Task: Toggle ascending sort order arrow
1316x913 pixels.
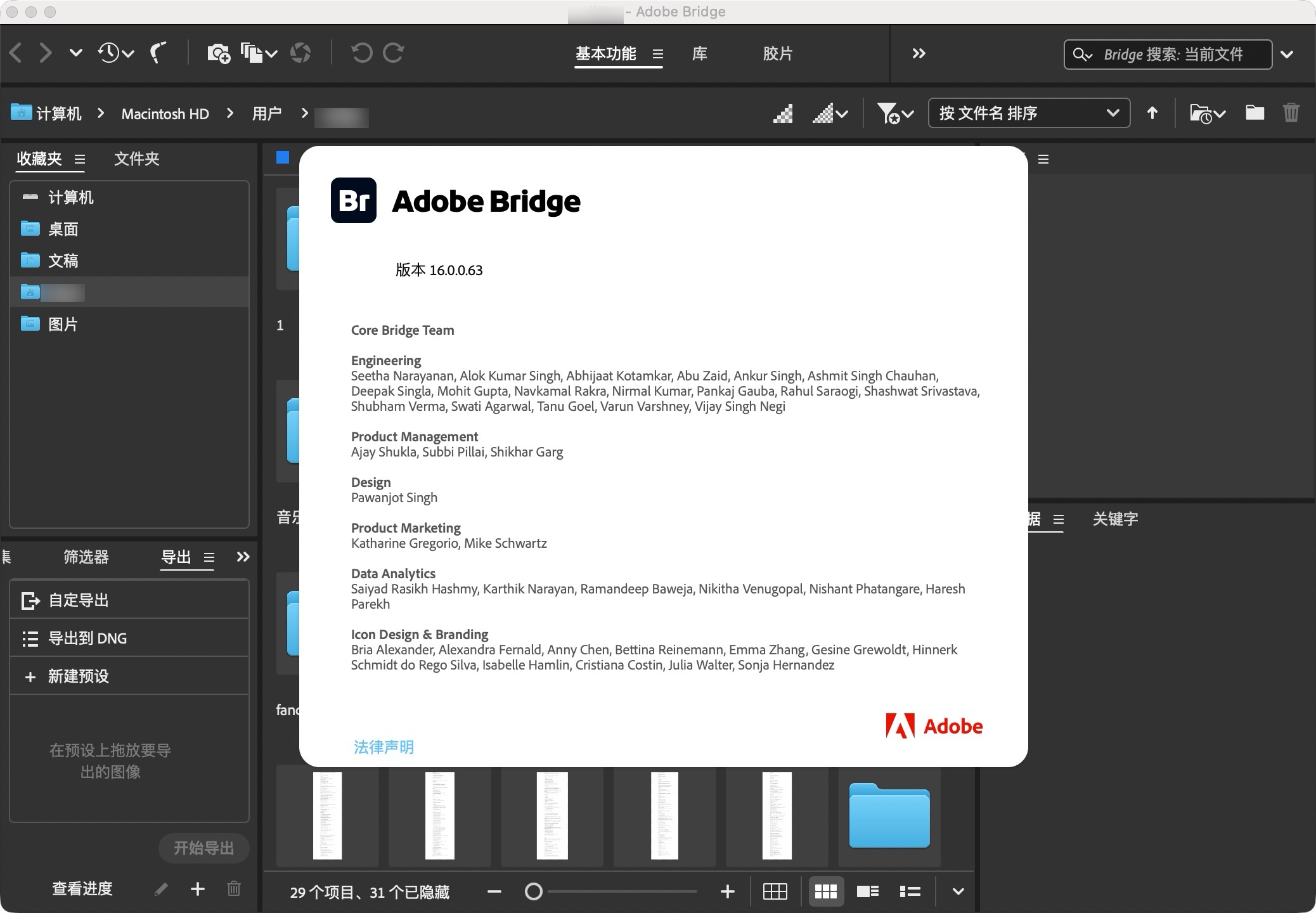Action: (1152, 113)
